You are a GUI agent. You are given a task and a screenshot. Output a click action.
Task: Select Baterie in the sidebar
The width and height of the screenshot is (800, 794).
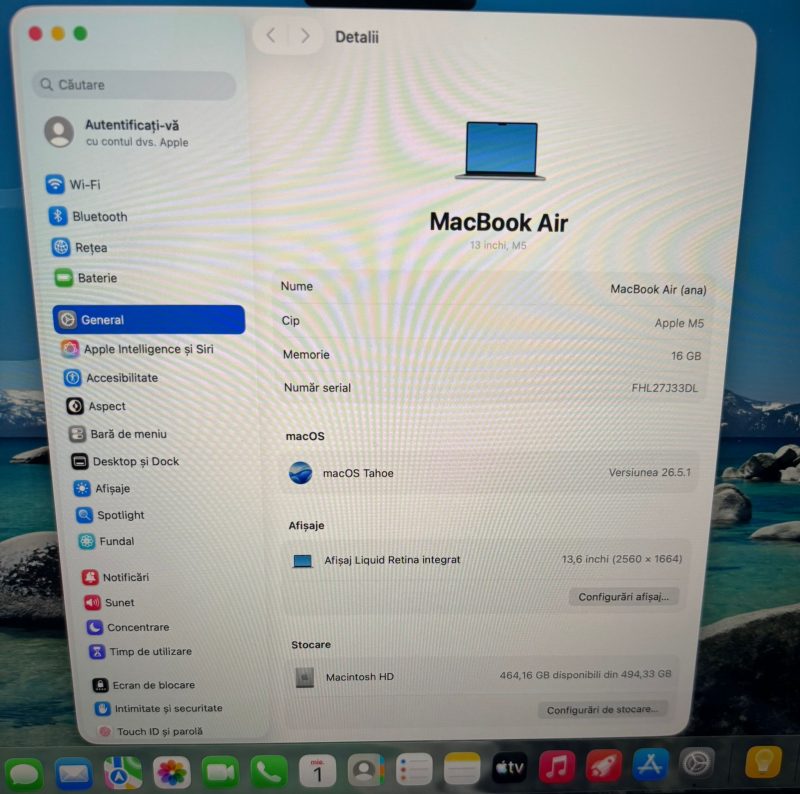click(86, 278)
